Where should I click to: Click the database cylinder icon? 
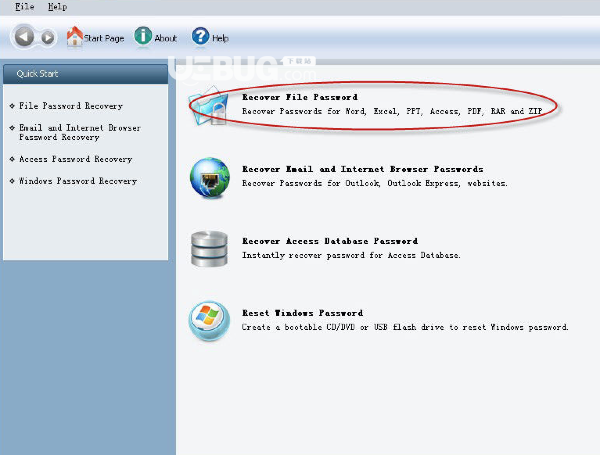point(209,248)
